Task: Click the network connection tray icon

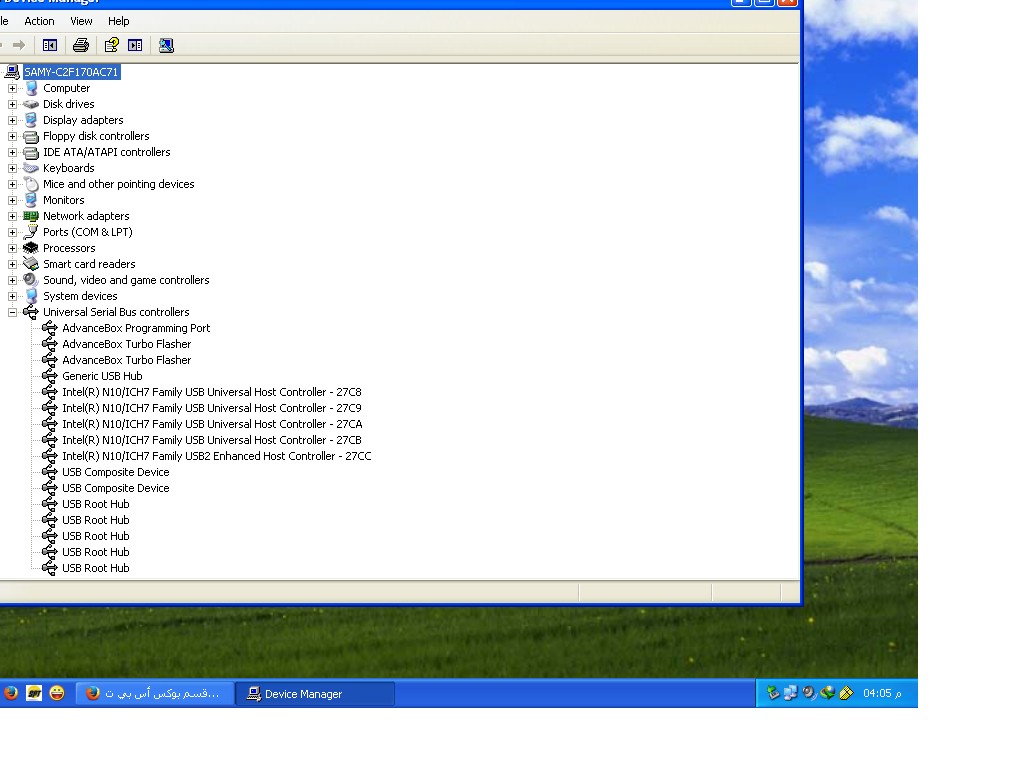Action: 791,693
